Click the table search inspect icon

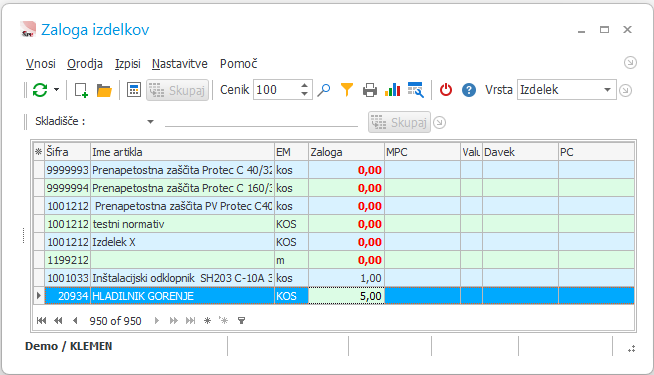coord(415,90)
